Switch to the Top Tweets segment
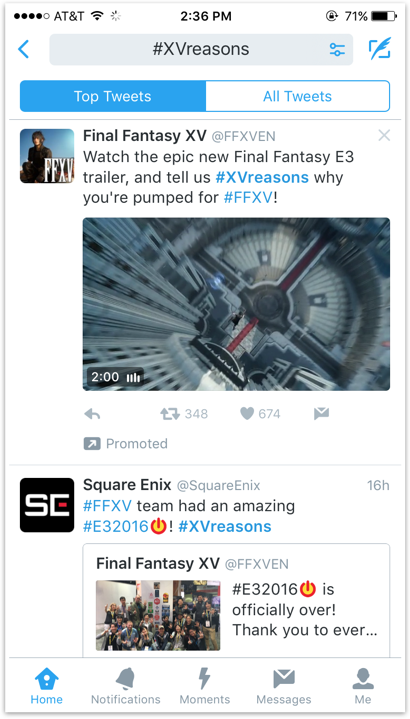This screenshot has width=410, height=719. pos(113,96)
